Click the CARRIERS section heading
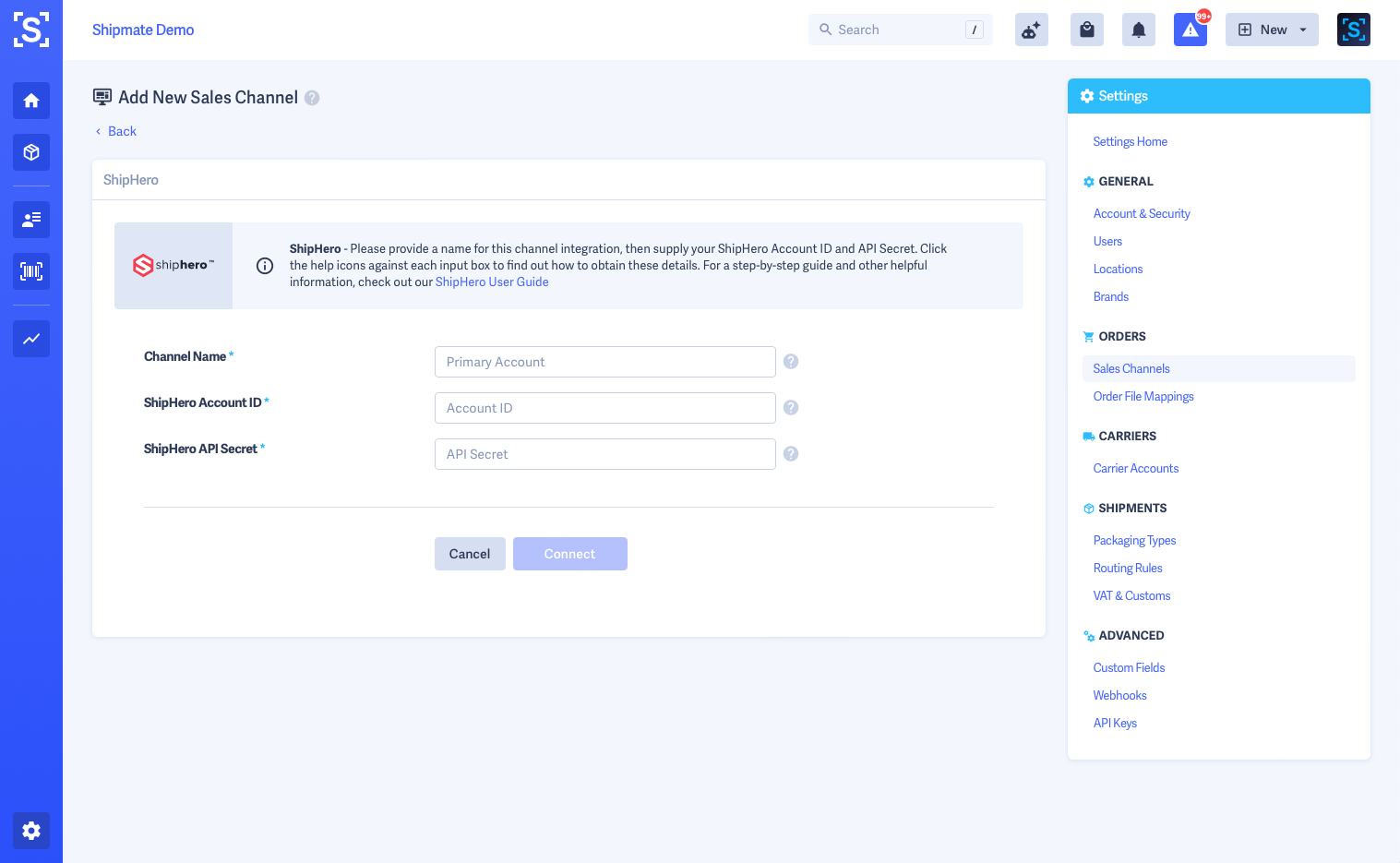 pyautogui.click(x=1127, y=437)
